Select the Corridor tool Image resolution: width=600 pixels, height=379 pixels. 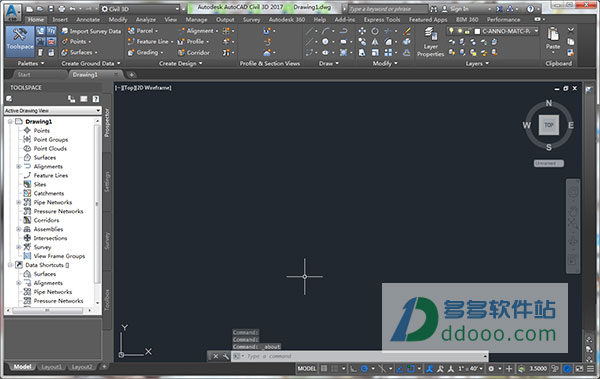[194, 52]
